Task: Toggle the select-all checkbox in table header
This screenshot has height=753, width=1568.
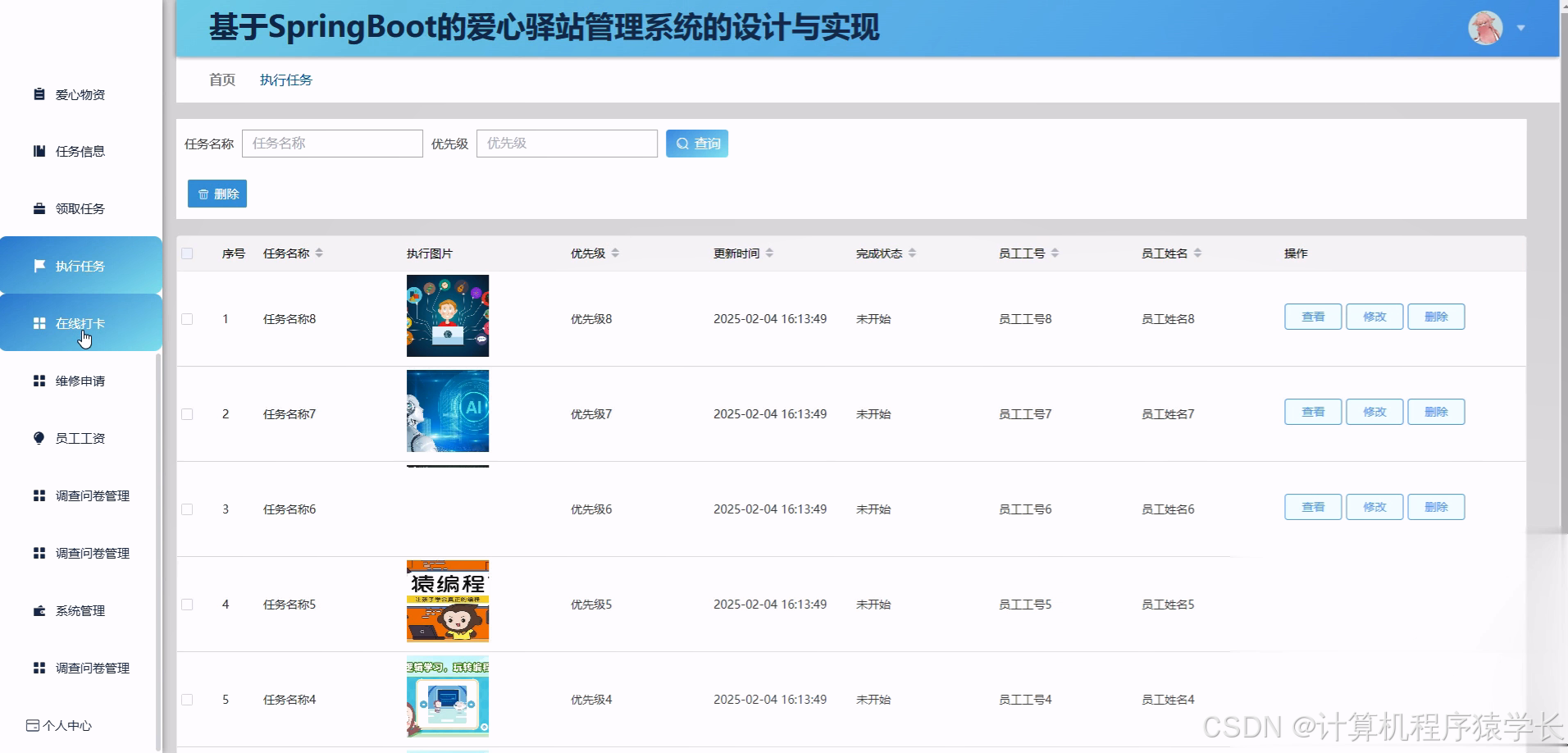Action: 186,253
